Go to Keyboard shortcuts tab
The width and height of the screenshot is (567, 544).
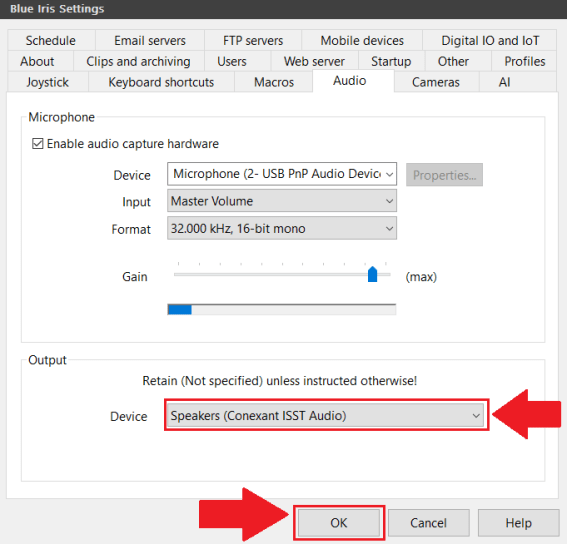[161, 82]
